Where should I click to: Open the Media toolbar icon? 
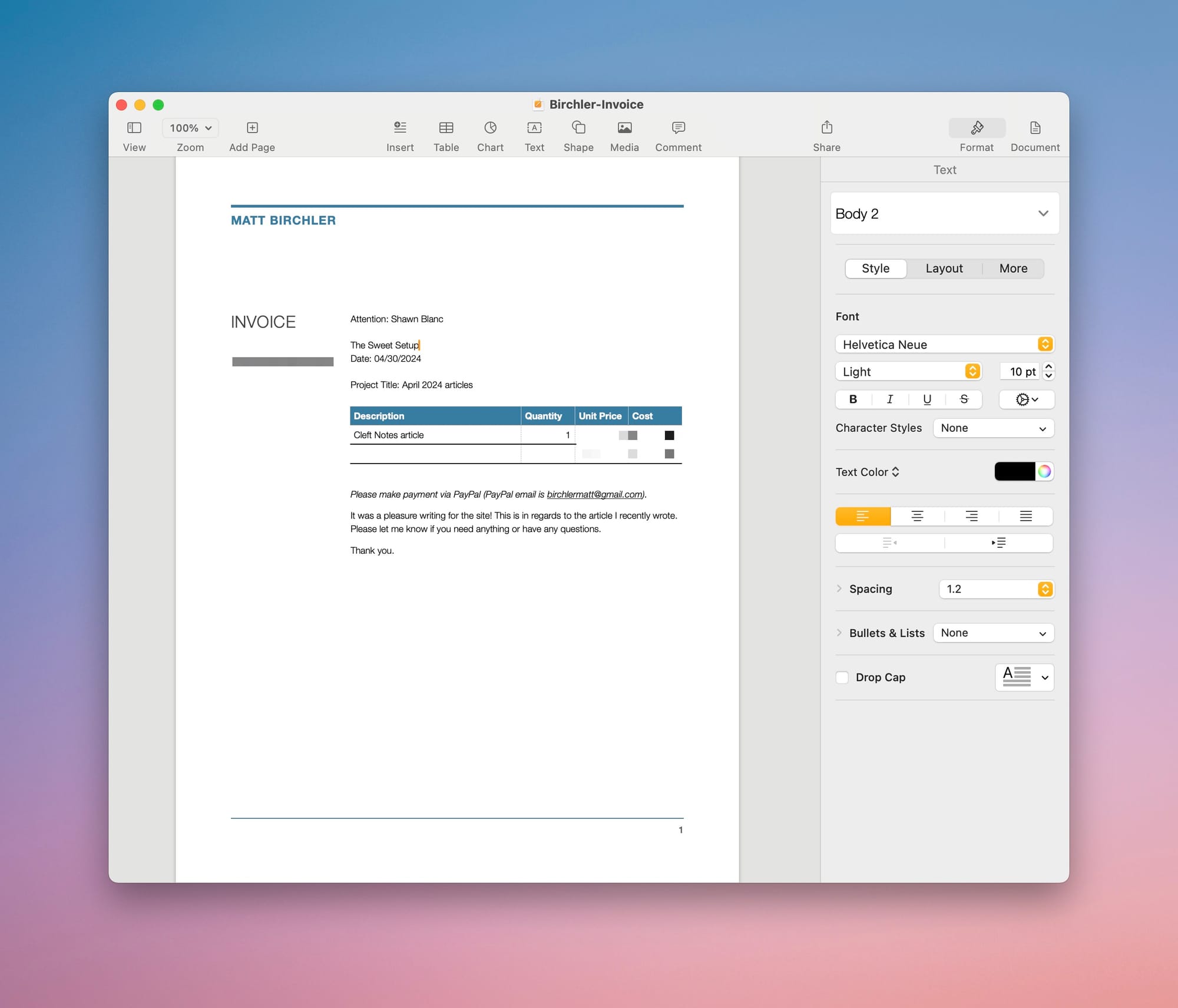tap(624, 128)
